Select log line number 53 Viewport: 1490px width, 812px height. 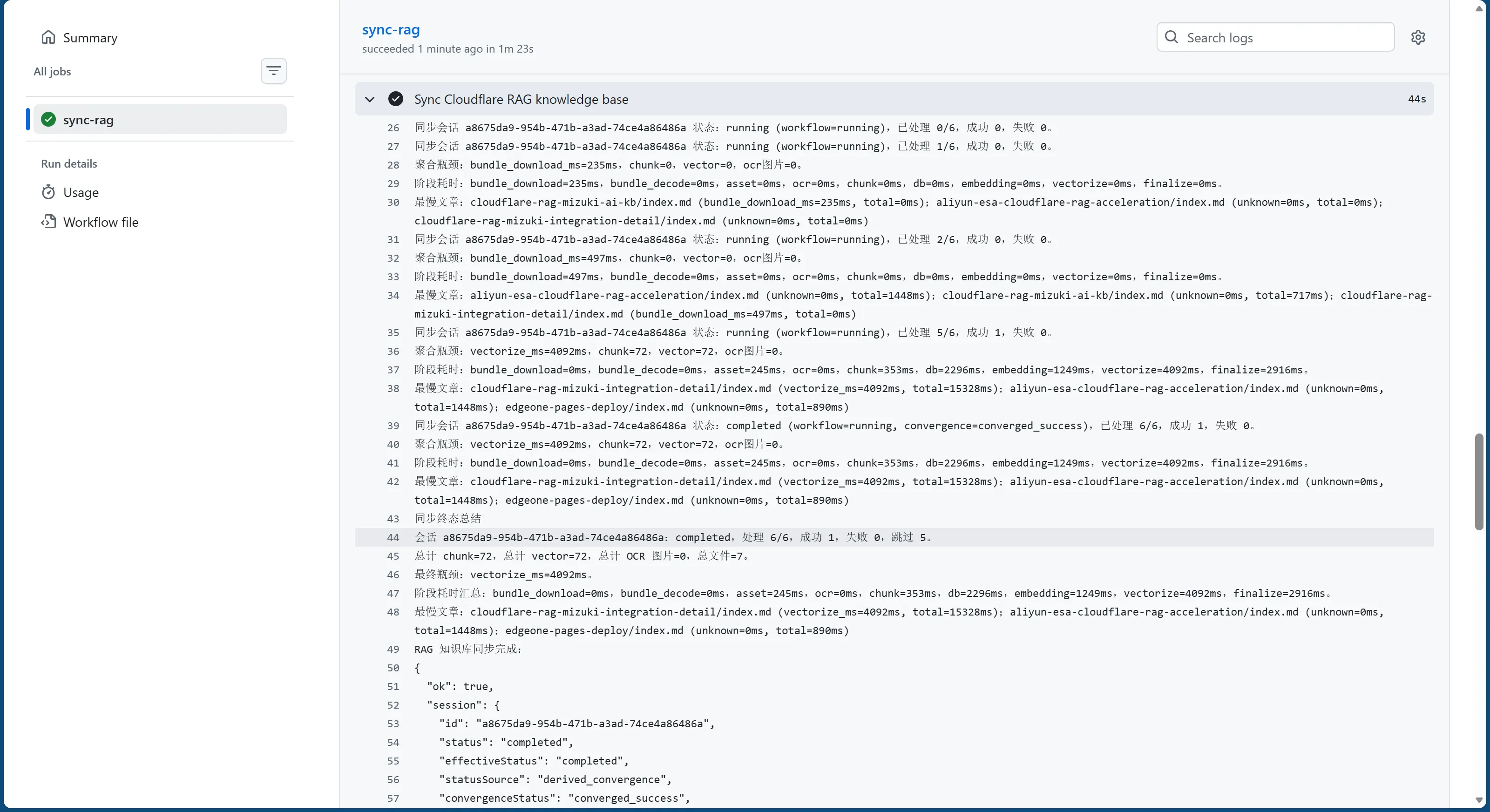click(x=393, y=724)
